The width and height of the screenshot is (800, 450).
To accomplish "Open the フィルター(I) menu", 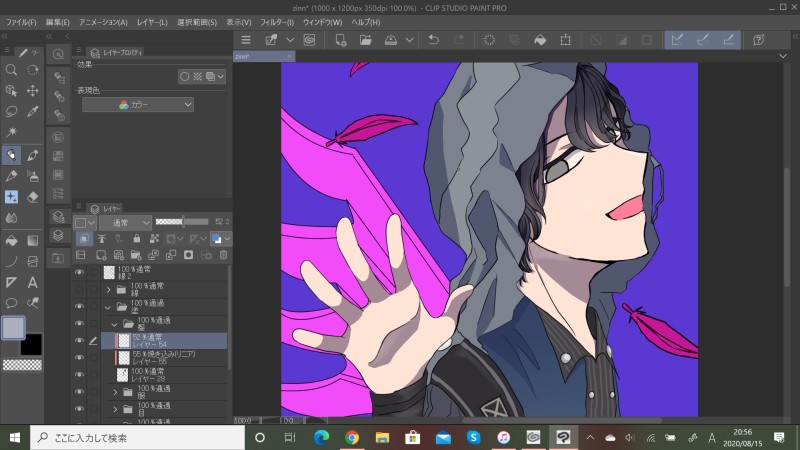I will (x=275, y=21).
